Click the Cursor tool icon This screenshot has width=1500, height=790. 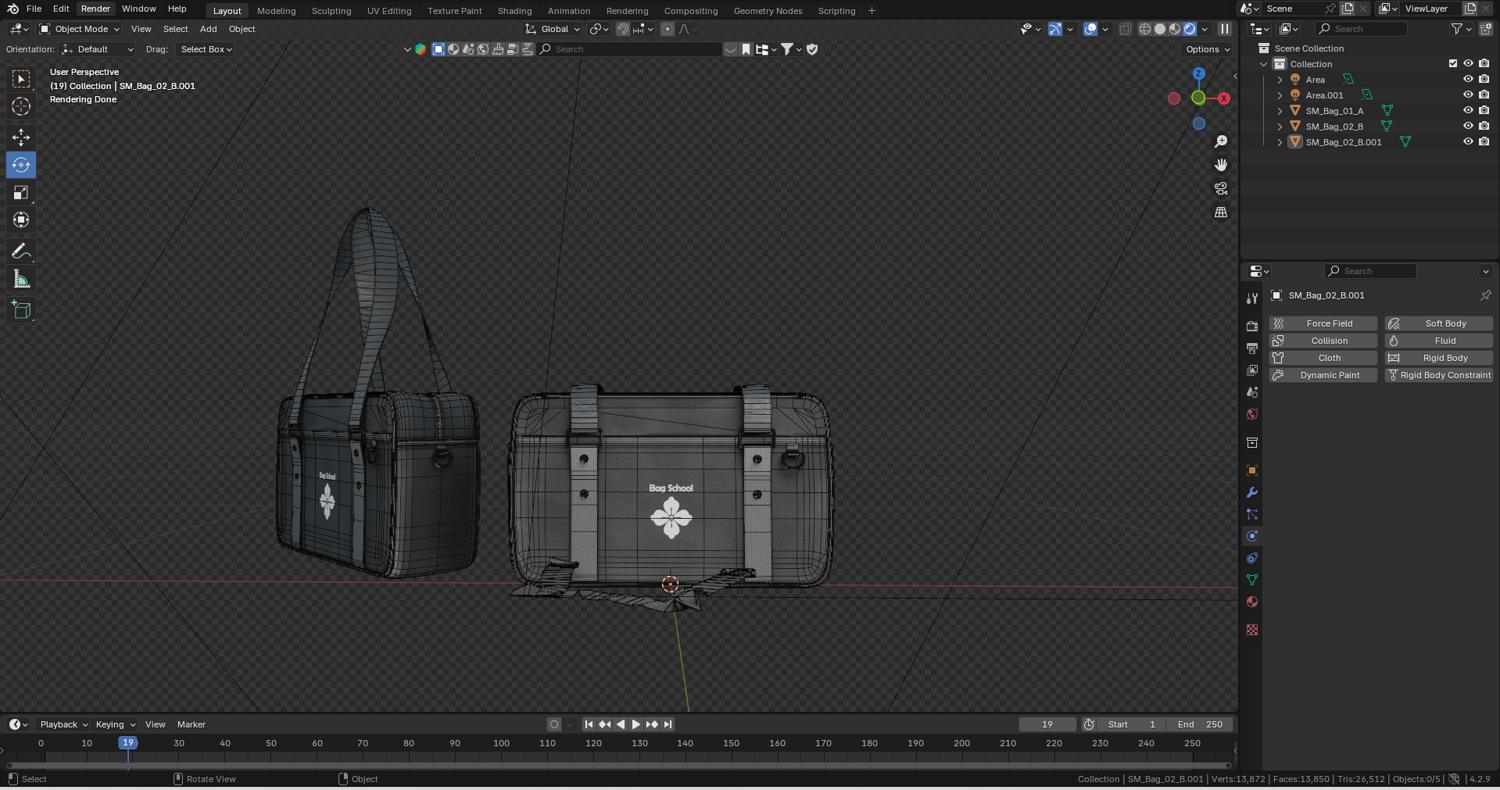tap(21, 106)
